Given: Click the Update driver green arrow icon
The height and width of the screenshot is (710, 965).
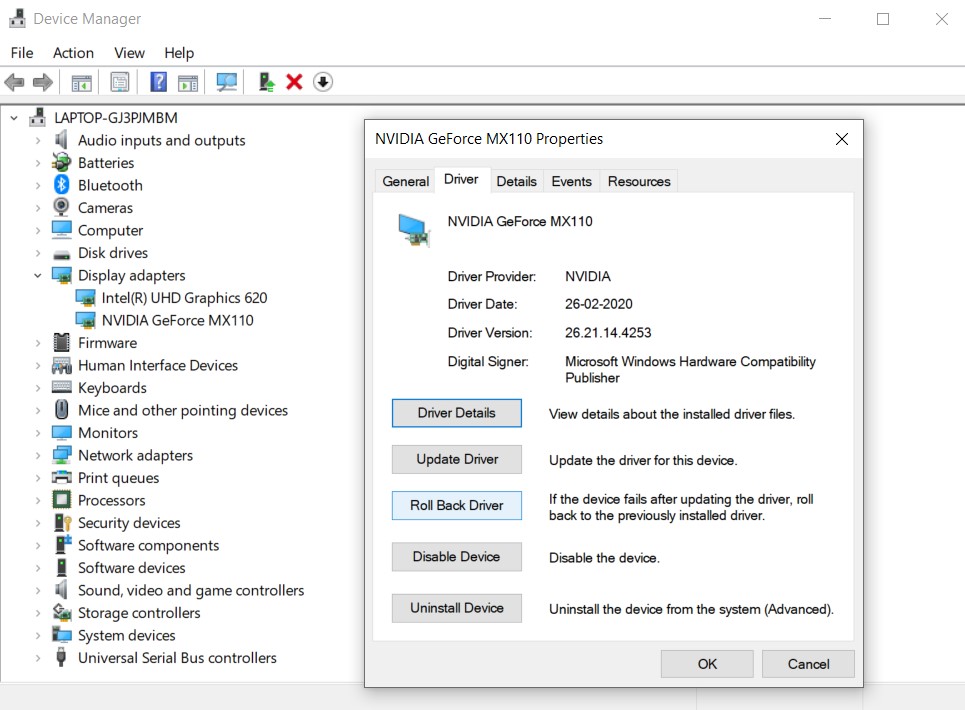Looking at the screenshot, I should tap(266, 82).
